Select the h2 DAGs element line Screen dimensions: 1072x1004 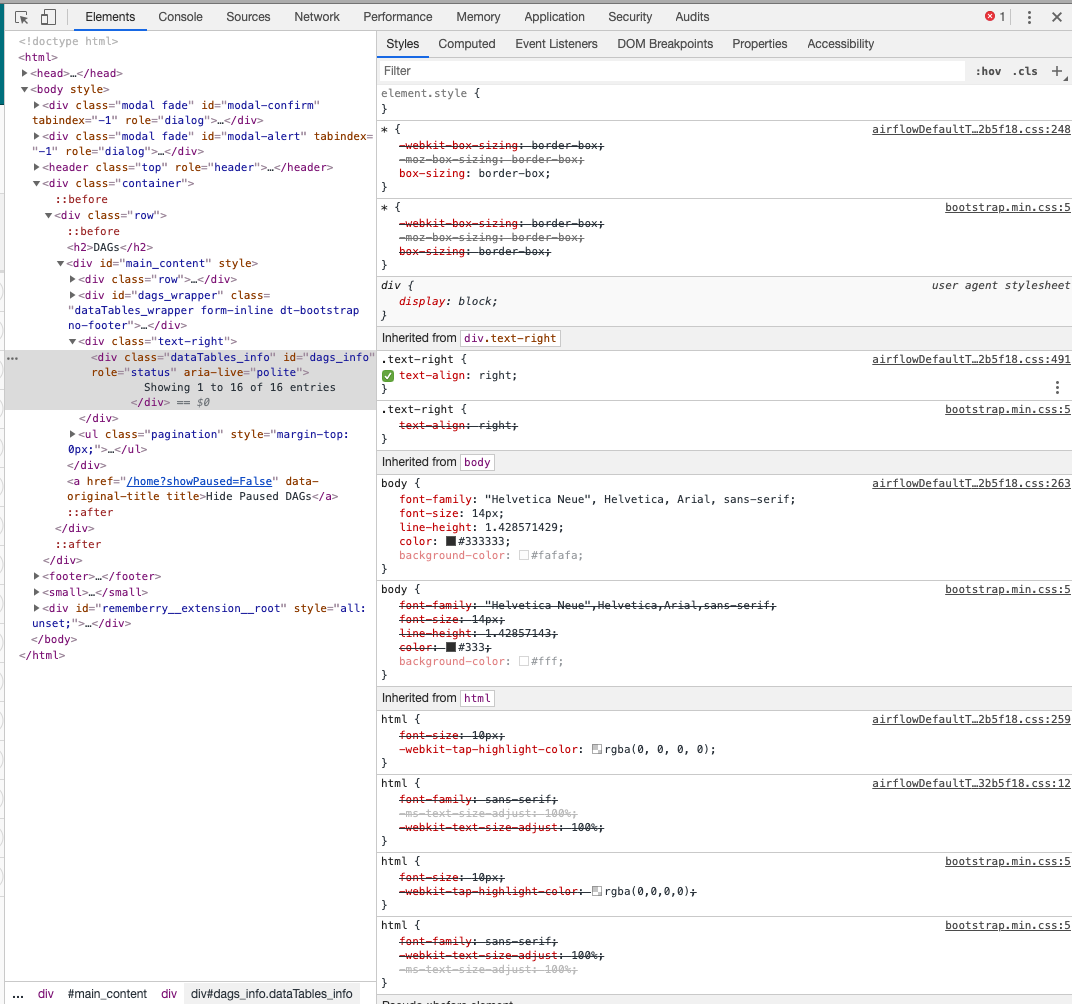tap(110, 247)
